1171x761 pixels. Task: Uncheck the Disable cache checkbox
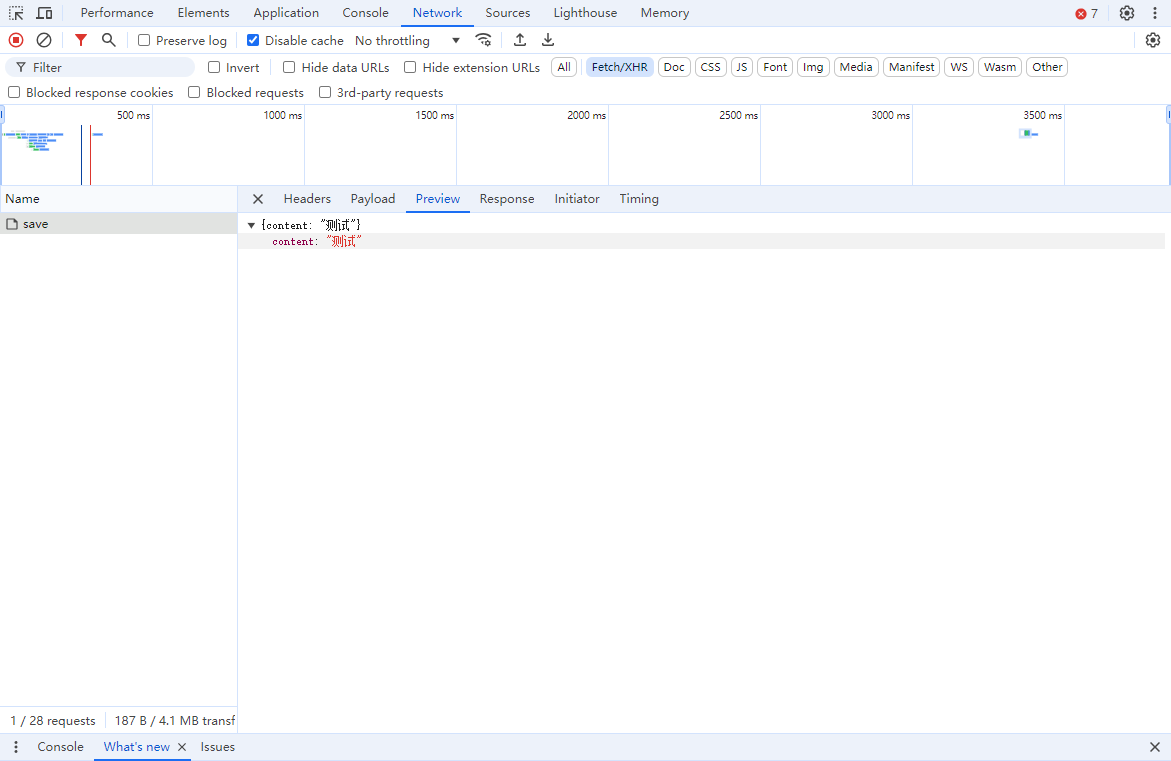point(253,41)
